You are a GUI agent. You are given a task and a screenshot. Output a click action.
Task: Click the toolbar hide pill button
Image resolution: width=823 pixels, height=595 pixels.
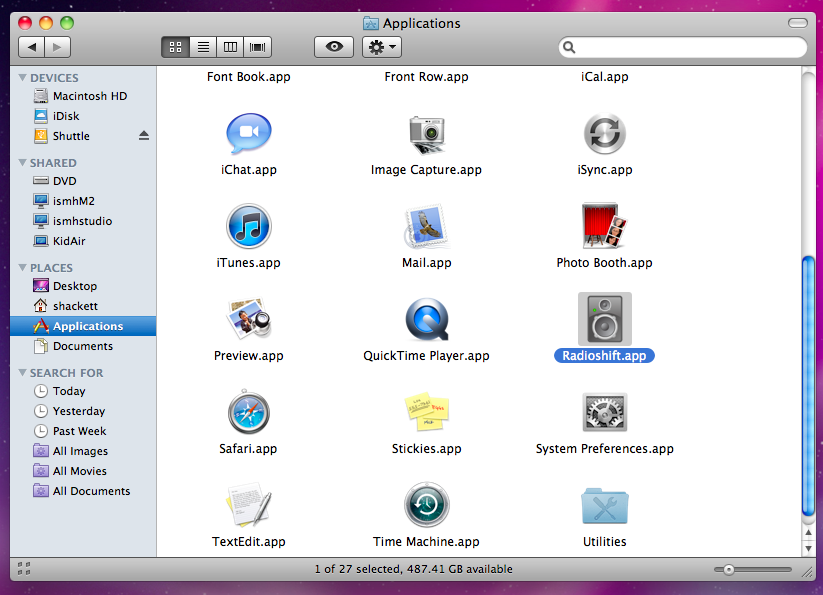(x=798, y=23)
